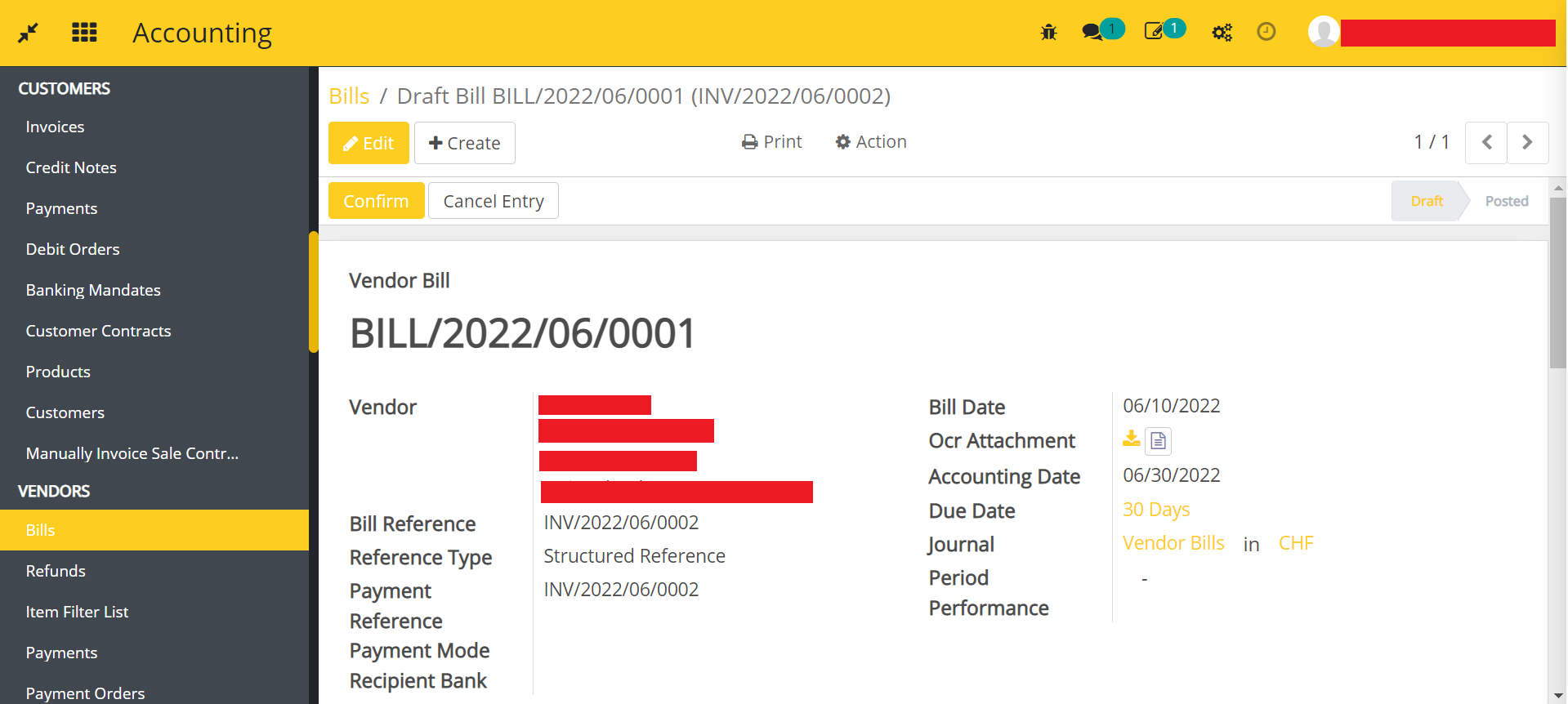This screenshot has width=1568, height=704.
Task: Click the Bill Date value 06/10/2022
Action: click(x=1171, y=406)
